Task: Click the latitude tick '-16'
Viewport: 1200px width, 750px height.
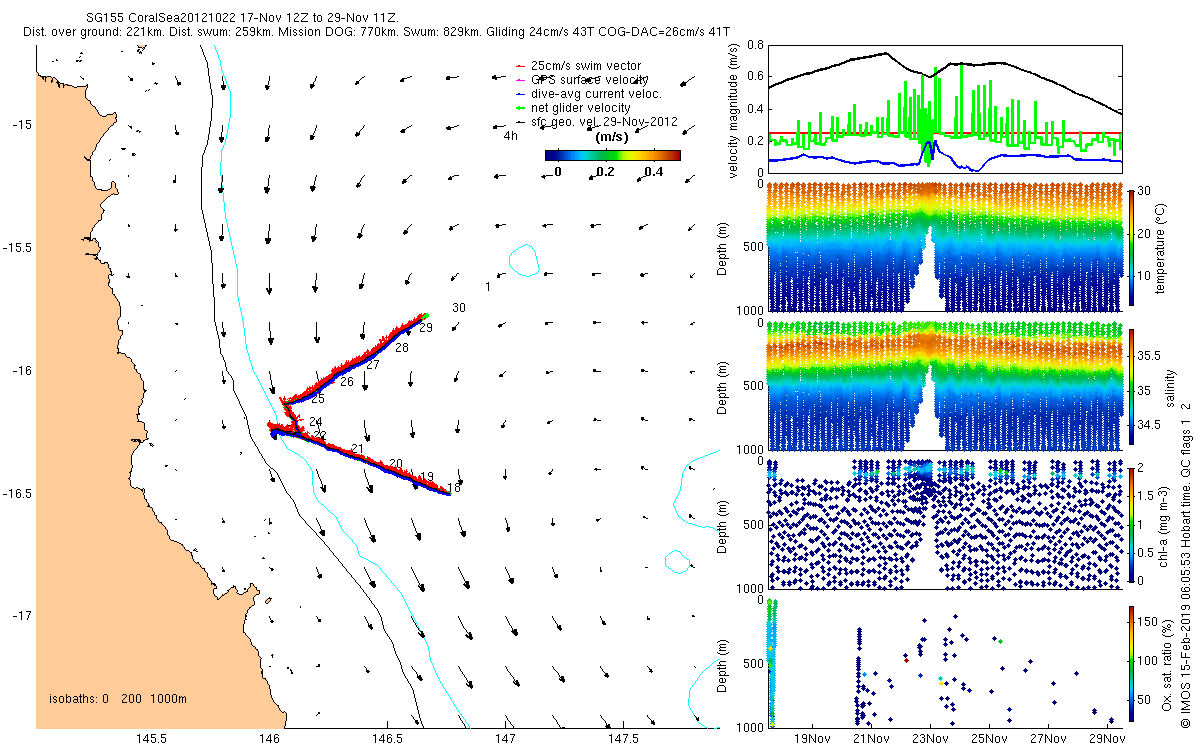Action: pos(22,371)
